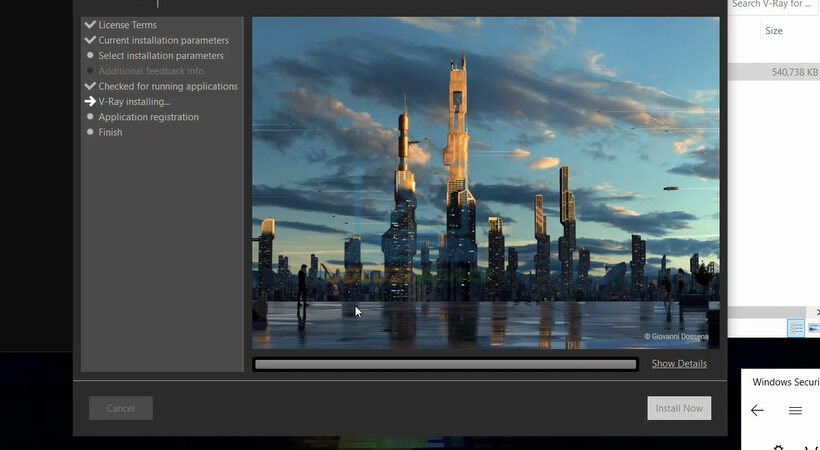Click the bullet icon next to Finish

[x=90, y=132]
